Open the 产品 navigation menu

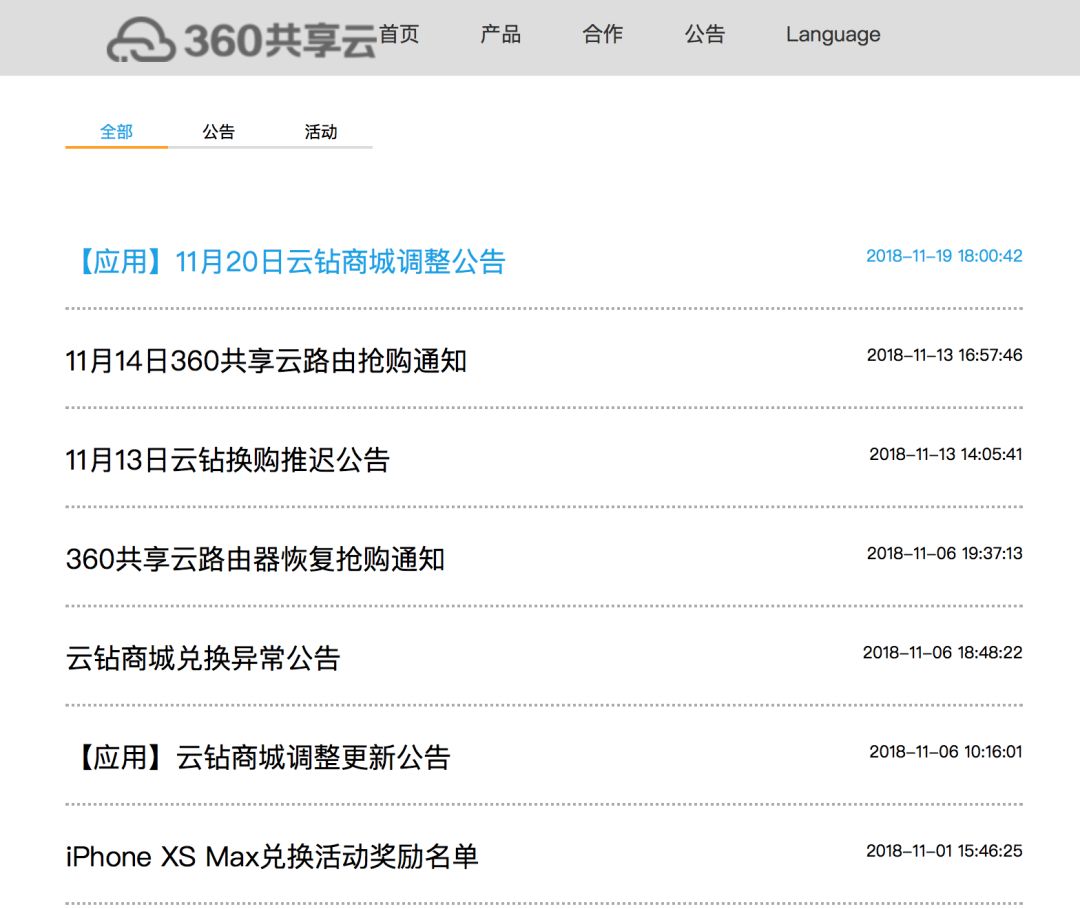click(x=501, y=34)
